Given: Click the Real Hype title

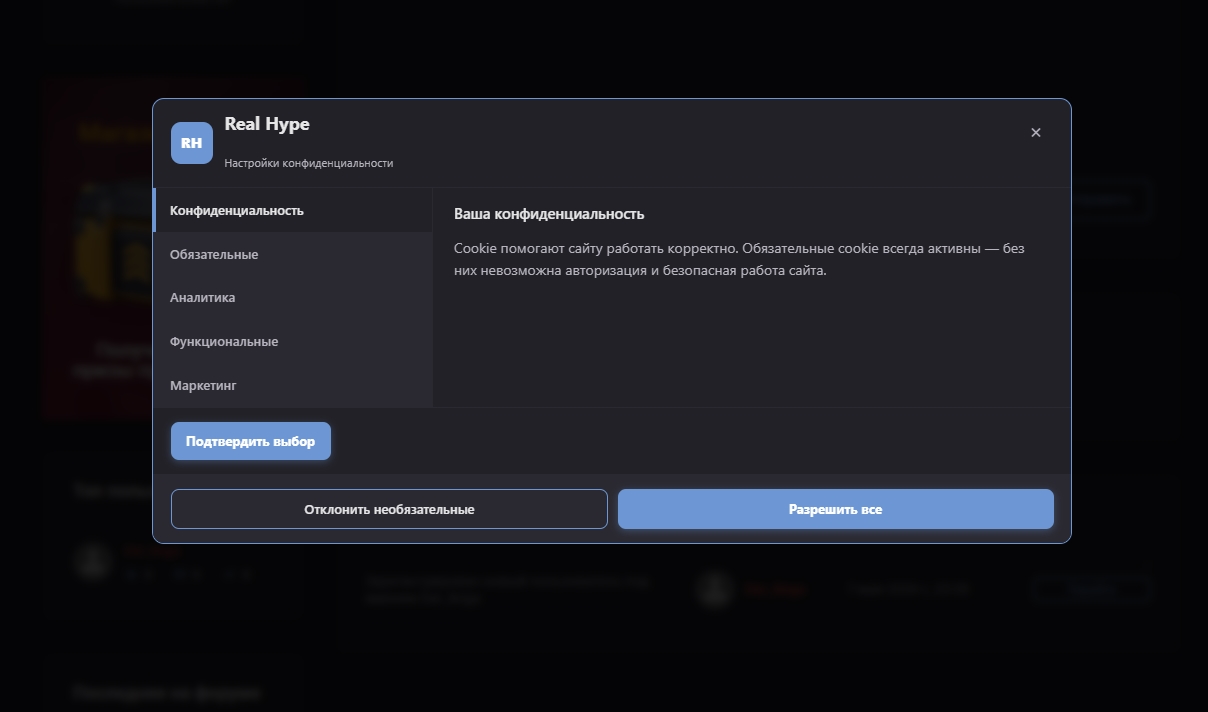Looking at the screenshot, I should click(x=267, y=124).
